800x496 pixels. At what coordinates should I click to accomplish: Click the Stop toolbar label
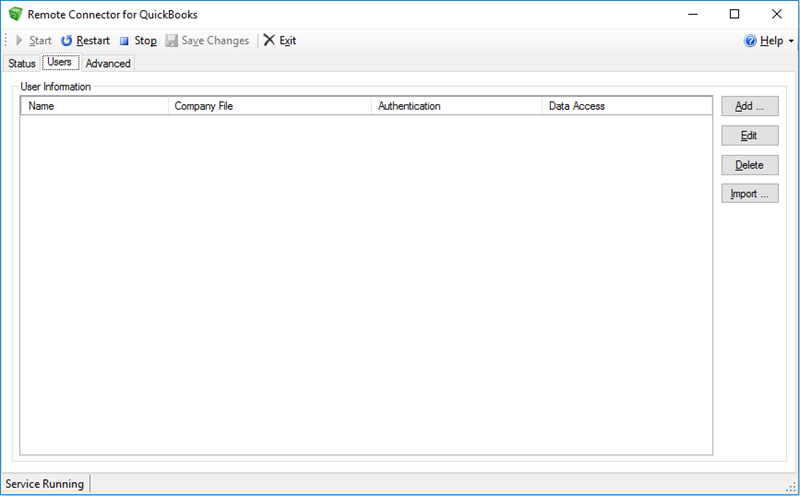[x=145, y=40]
